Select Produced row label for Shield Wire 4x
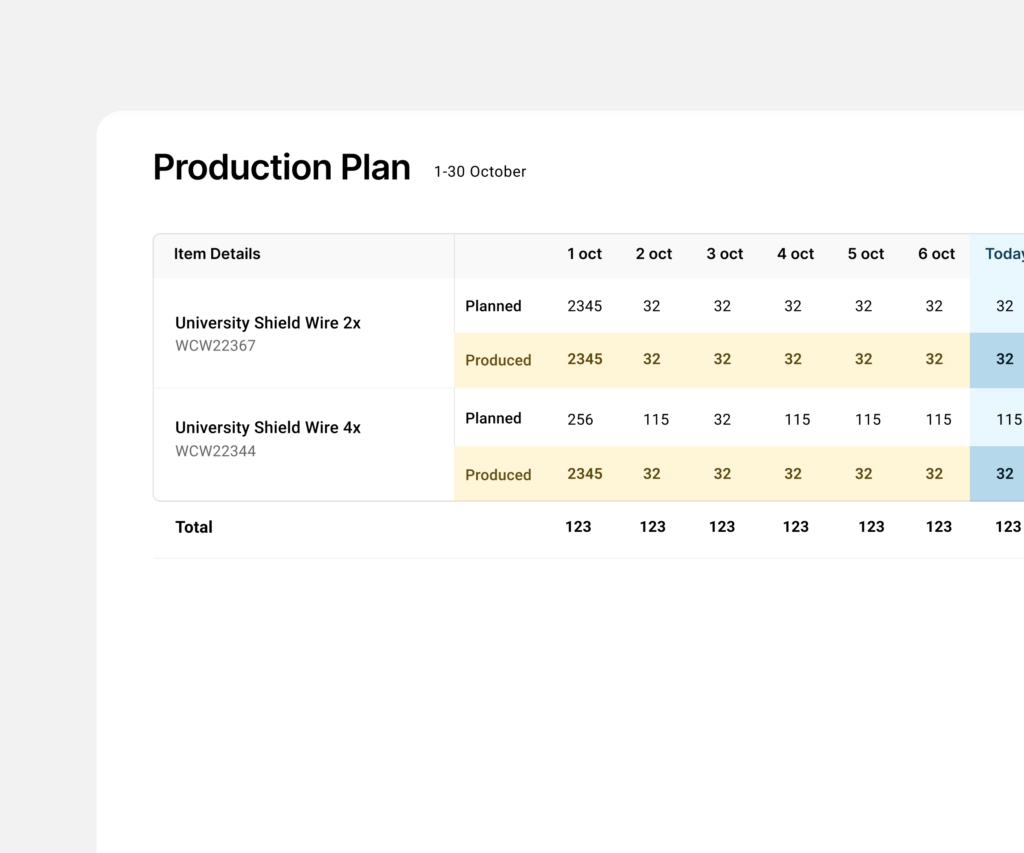Viewport: 1024px width, 853px height. 498,475
